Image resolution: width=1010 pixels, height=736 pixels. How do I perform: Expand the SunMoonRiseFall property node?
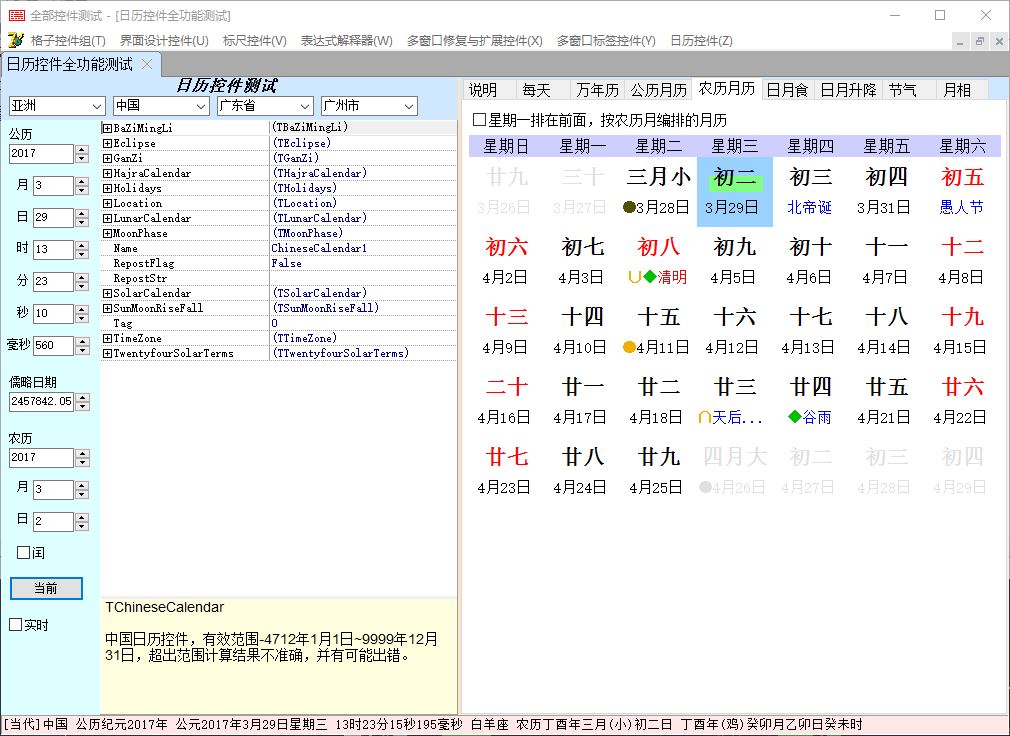click(108, 308)
